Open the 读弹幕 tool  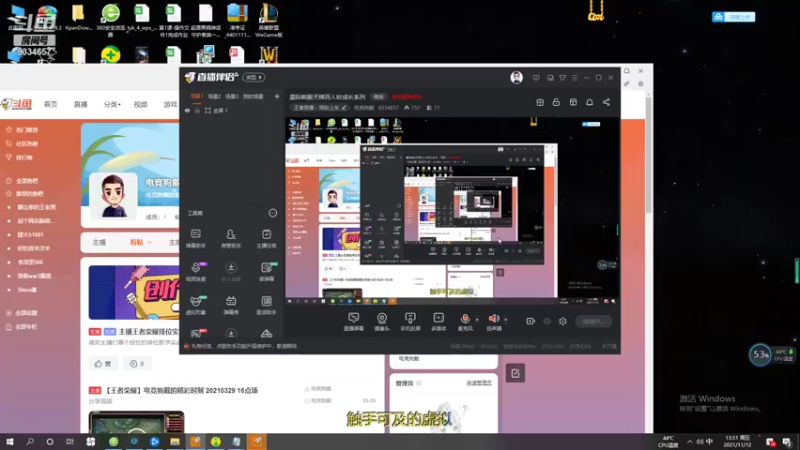266,271
